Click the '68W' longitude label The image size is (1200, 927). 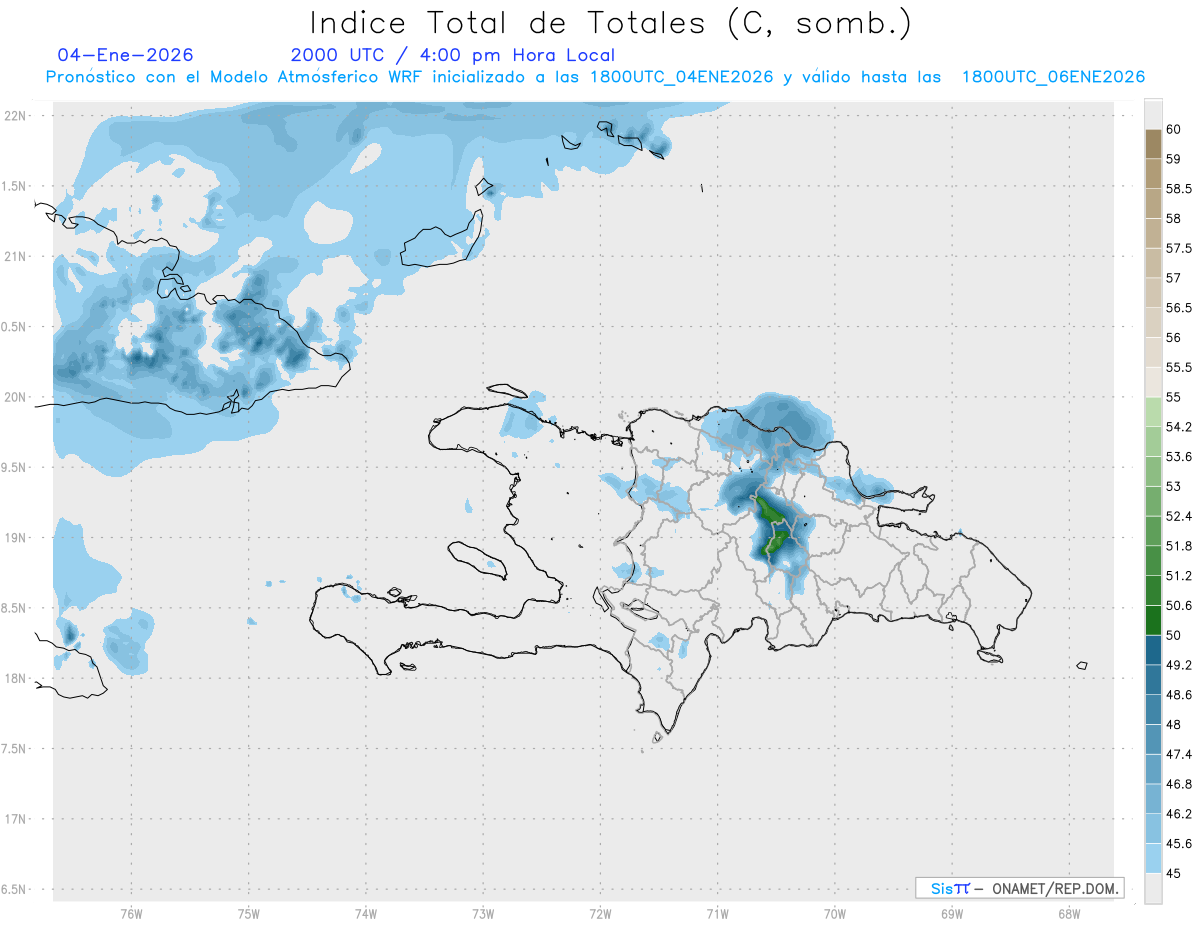click(x=1068, y=913)
